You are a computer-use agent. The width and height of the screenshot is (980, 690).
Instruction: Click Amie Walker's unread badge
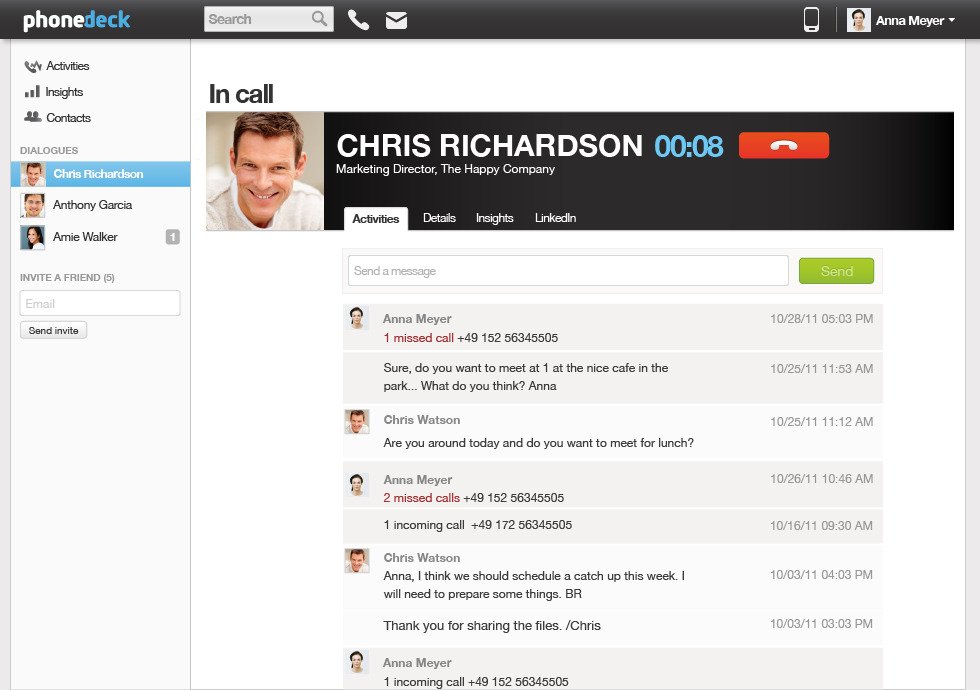pyautogui.click(x=172, y=237)
